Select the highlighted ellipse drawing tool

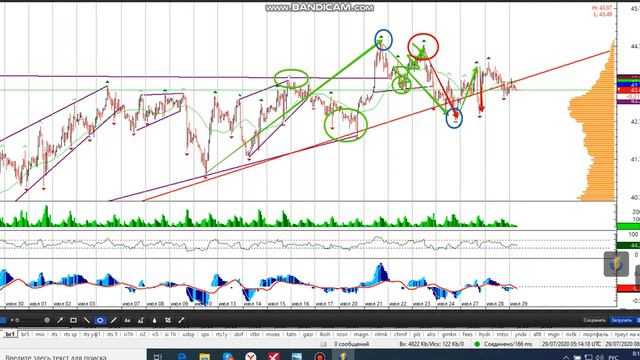point(100,320)
